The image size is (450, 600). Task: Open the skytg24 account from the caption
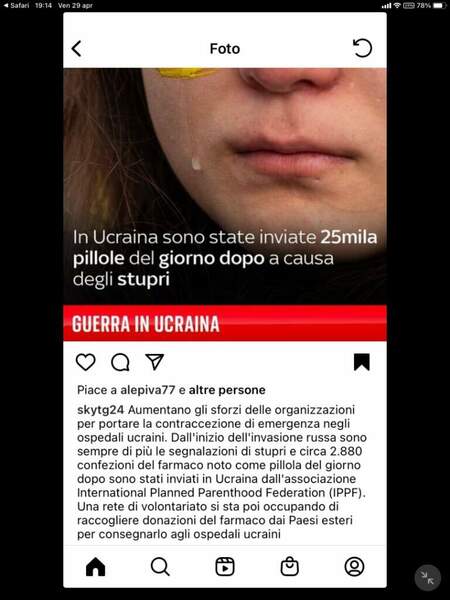101,410
